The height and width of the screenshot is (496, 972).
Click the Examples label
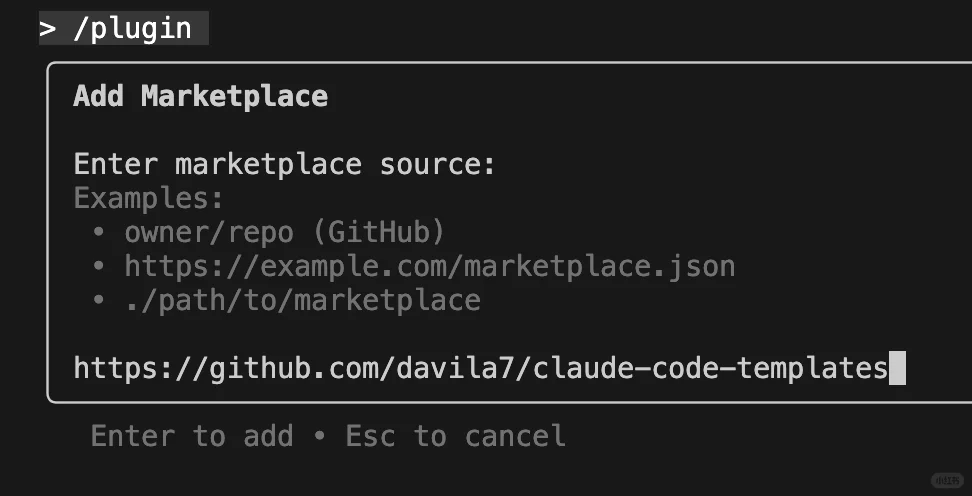(149, 198)
